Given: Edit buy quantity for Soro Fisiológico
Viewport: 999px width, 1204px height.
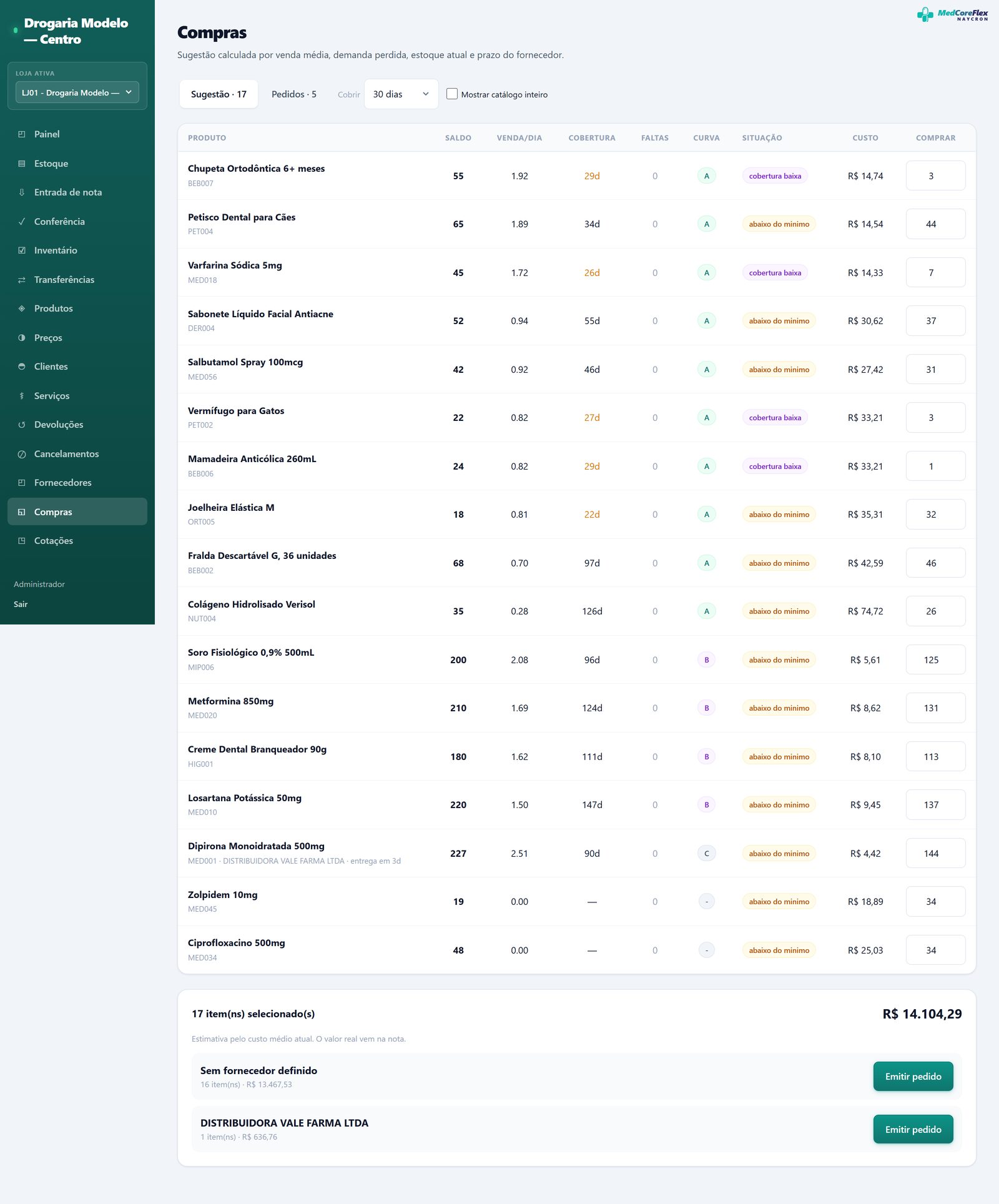Looking at the screenshot, I should [935, 660].
